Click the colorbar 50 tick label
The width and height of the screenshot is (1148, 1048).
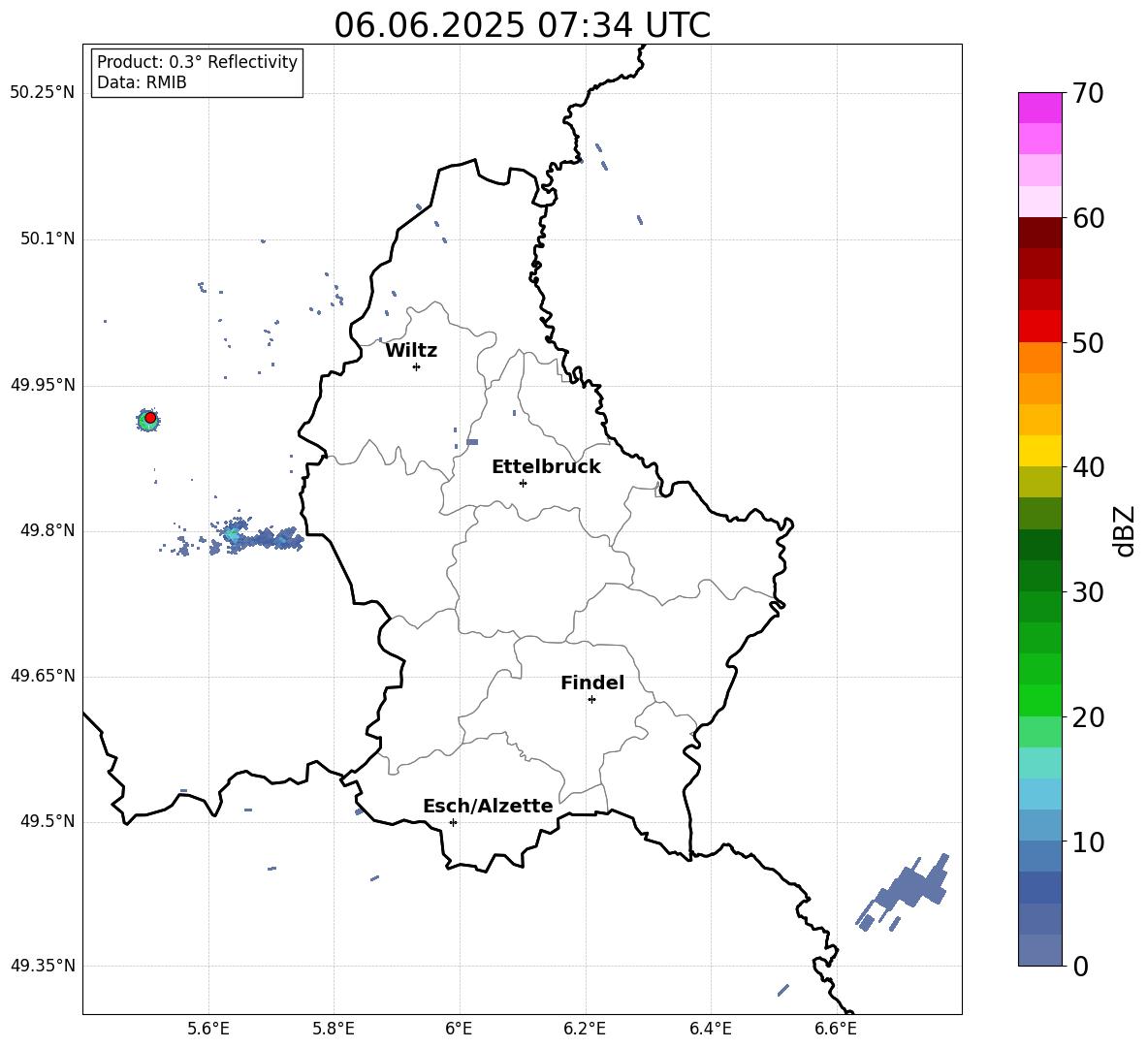pyautogui.click(x=1088, y=342)
